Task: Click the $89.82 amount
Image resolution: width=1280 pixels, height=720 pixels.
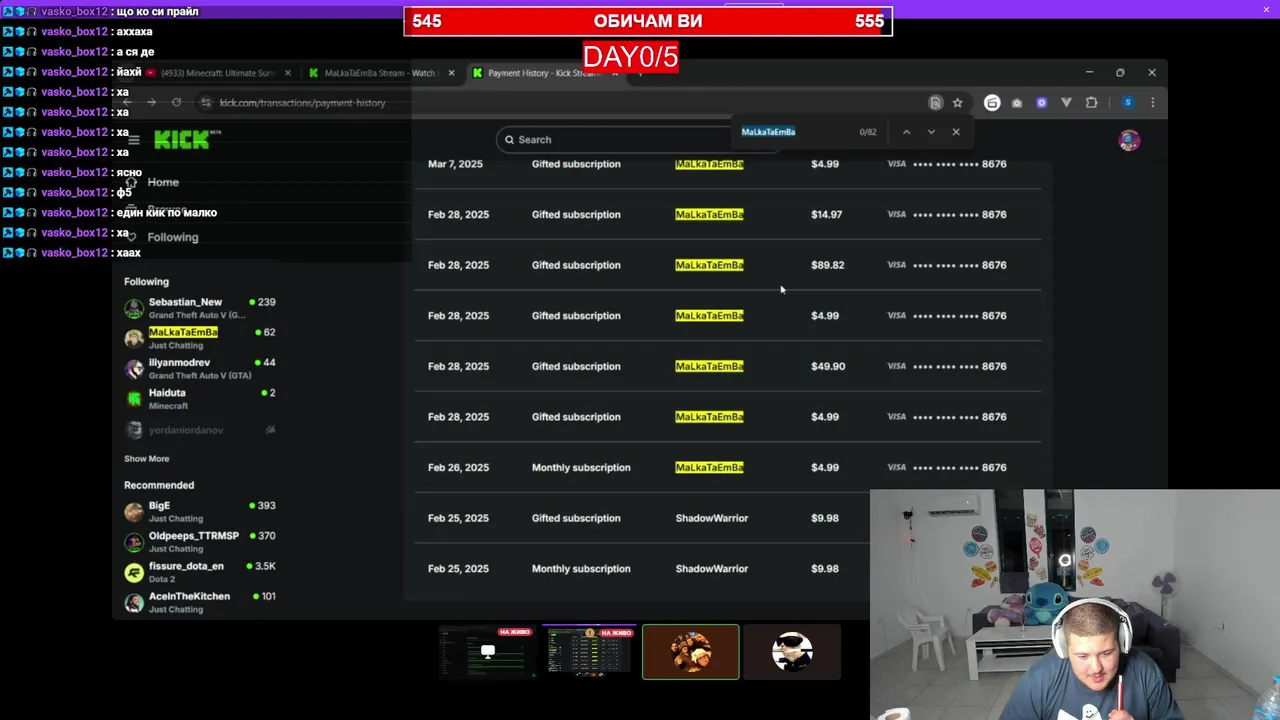Action: [827, 265]
